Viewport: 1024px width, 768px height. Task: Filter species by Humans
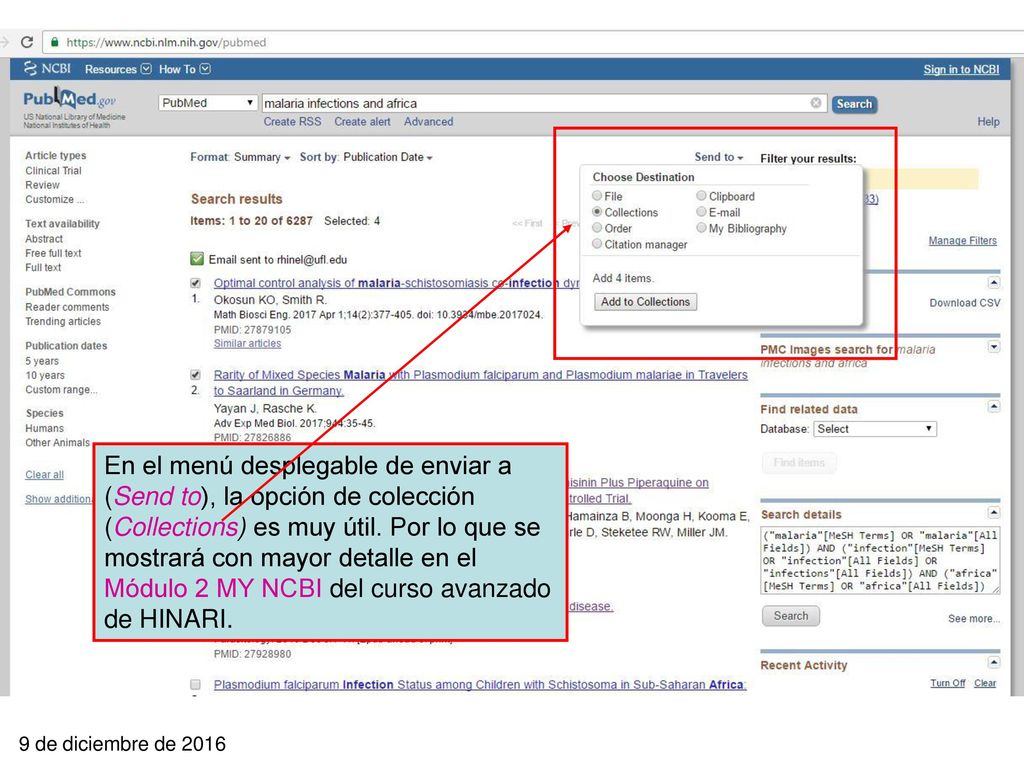point(44,428)
